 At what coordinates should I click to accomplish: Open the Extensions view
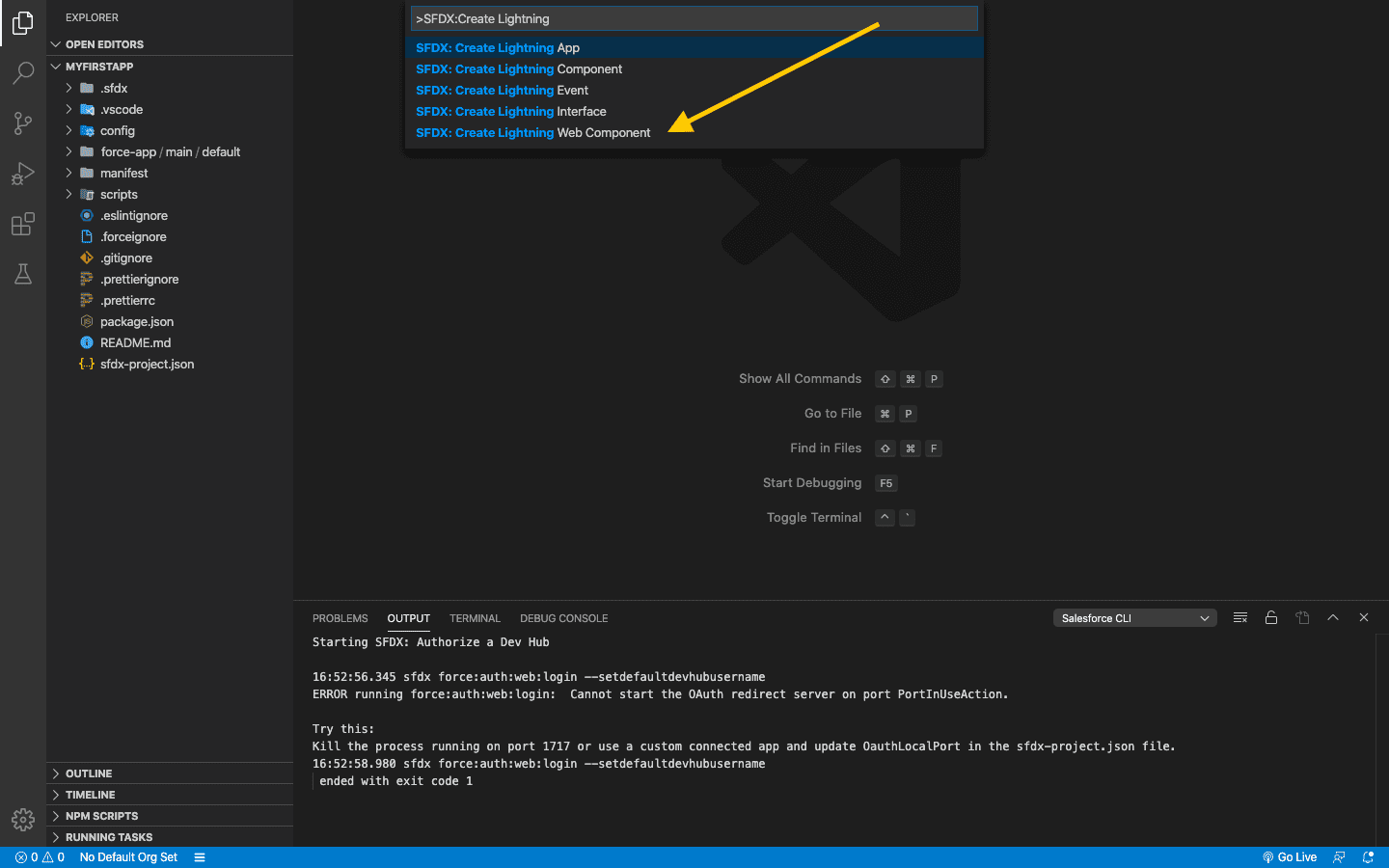tap(23, 224)
